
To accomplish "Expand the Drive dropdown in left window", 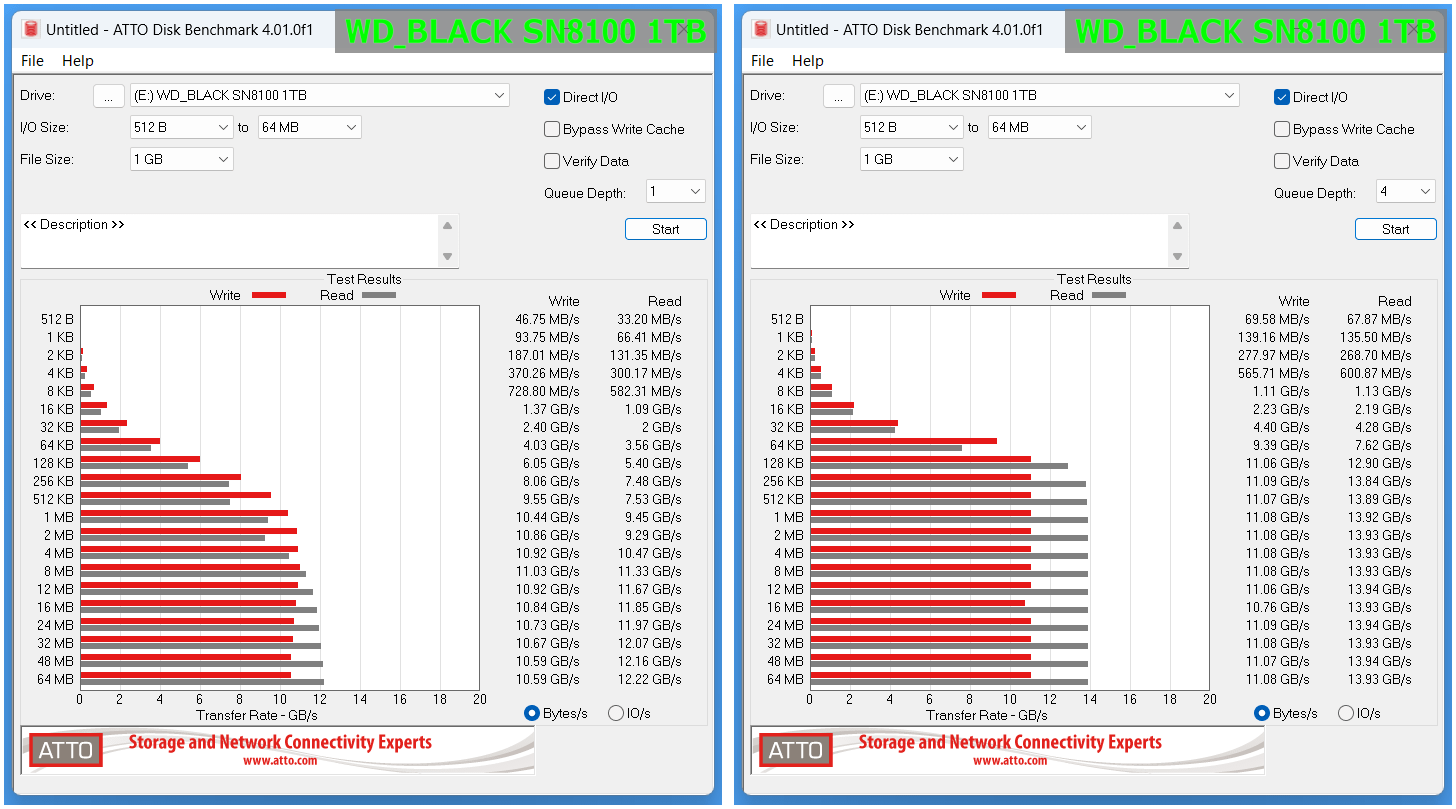I will [320, 96].
